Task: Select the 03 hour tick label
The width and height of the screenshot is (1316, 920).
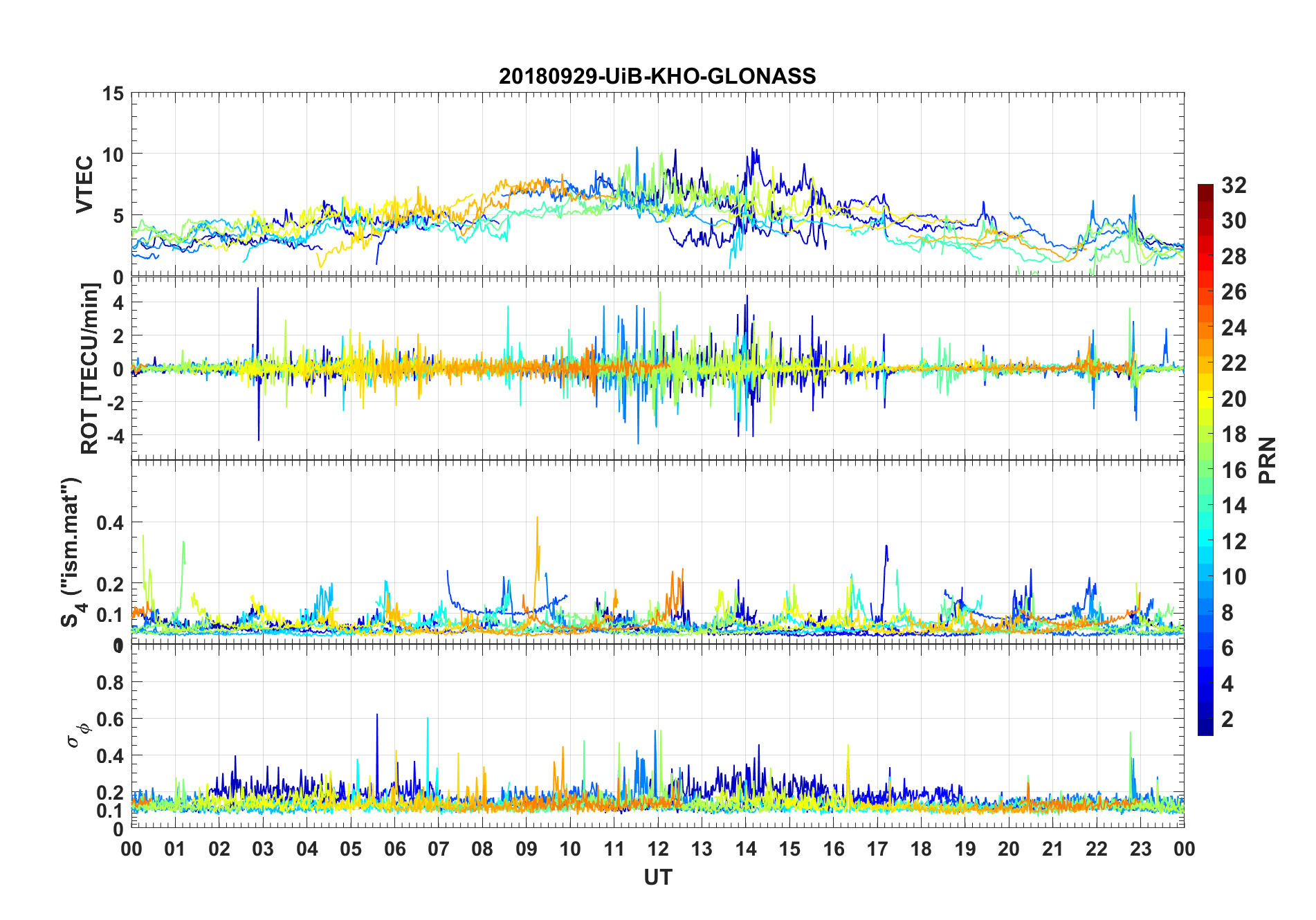Action: point(263,849)
